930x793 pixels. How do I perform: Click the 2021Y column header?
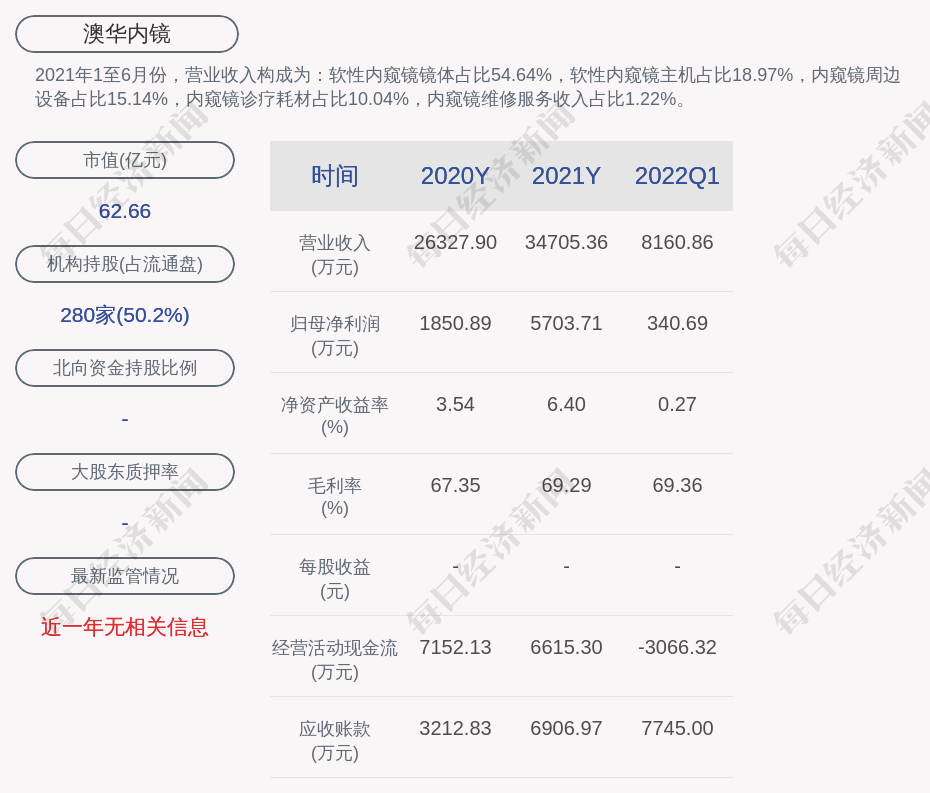coord(566,176)
